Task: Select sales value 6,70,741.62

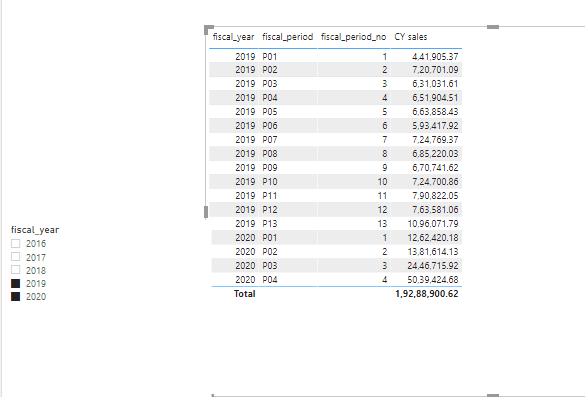Action: (x=435, y=168)
